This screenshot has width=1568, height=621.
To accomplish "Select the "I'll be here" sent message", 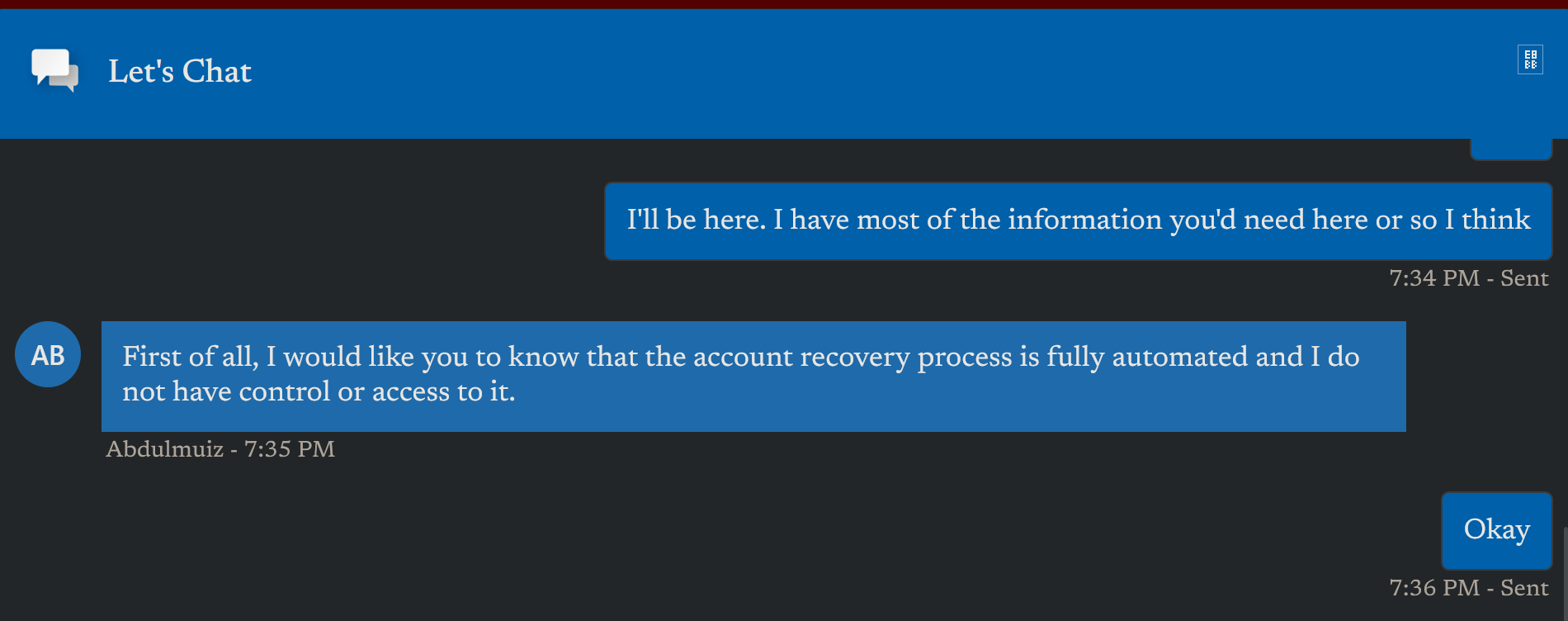I will point(1078,220).
